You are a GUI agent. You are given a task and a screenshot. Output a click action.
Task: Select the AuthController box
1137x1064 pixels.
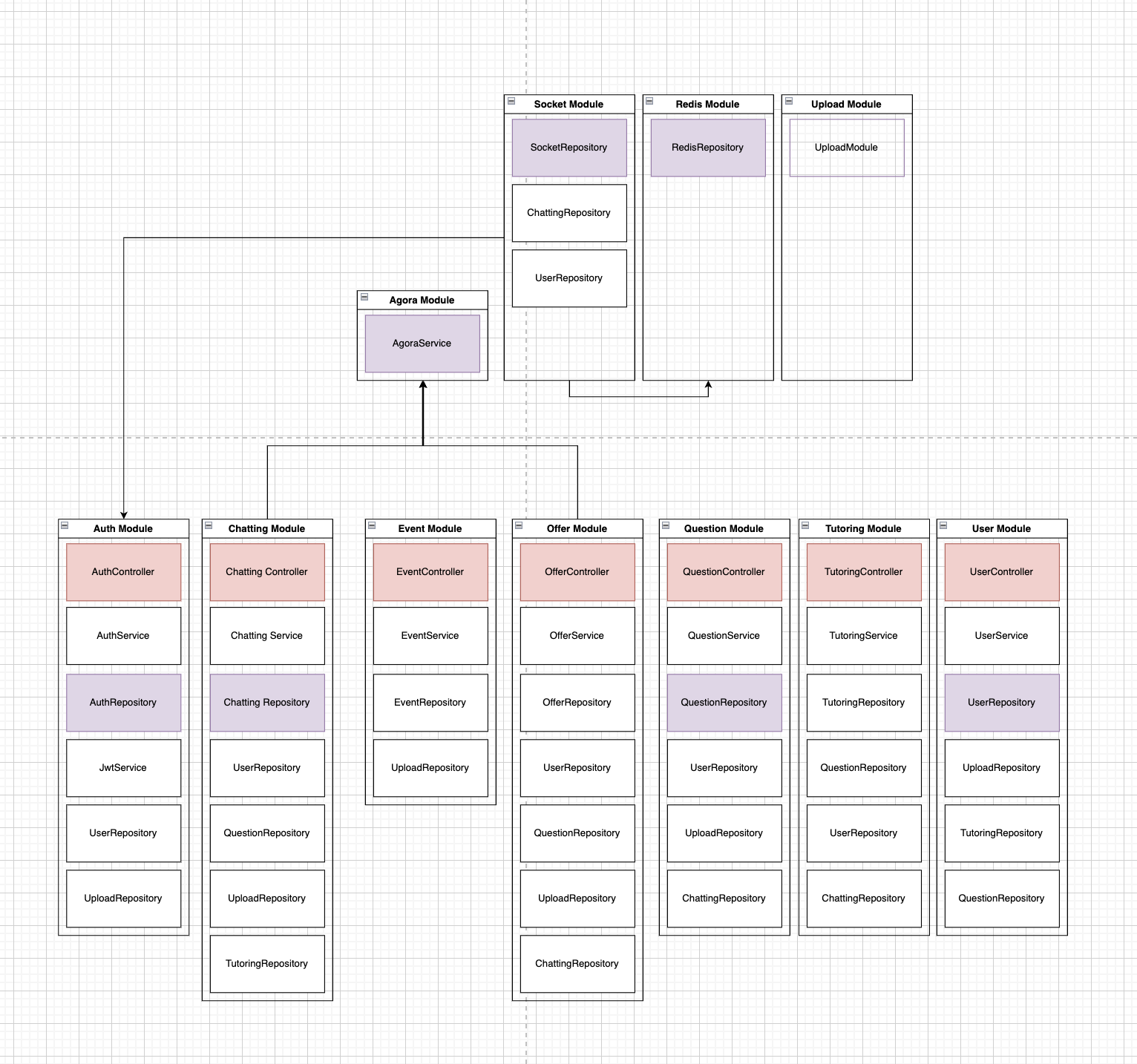coord(124,572)
